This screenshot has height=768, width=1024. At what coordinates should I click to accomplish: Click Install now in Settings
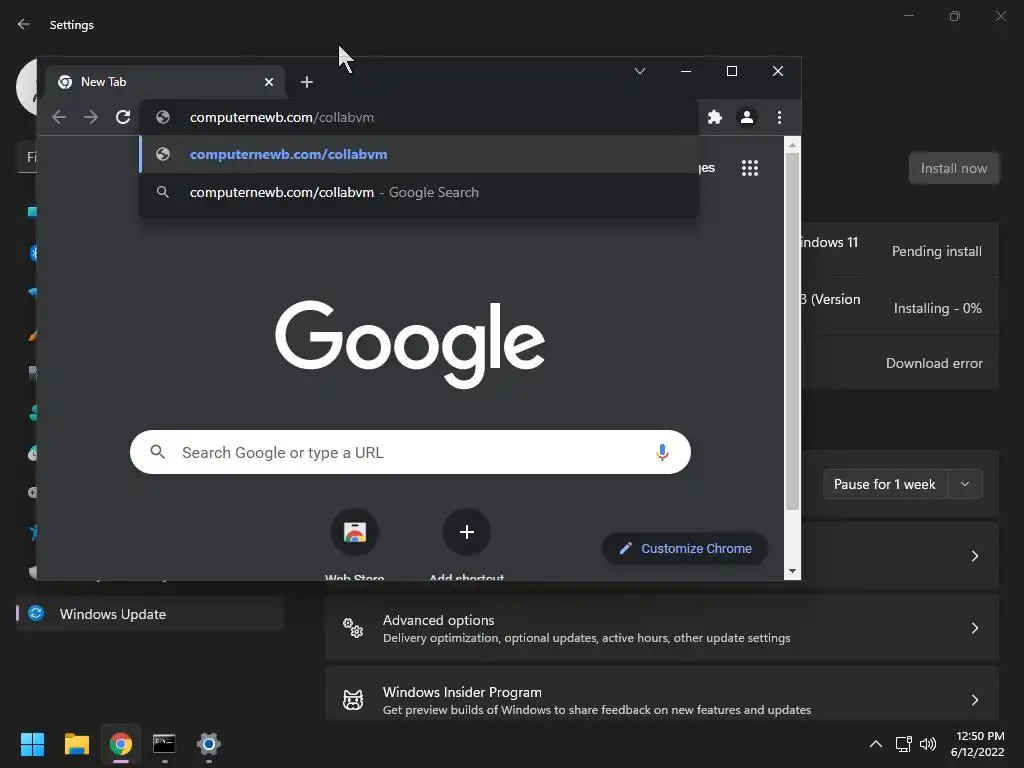pyautogui.click(x=954, y=168)
